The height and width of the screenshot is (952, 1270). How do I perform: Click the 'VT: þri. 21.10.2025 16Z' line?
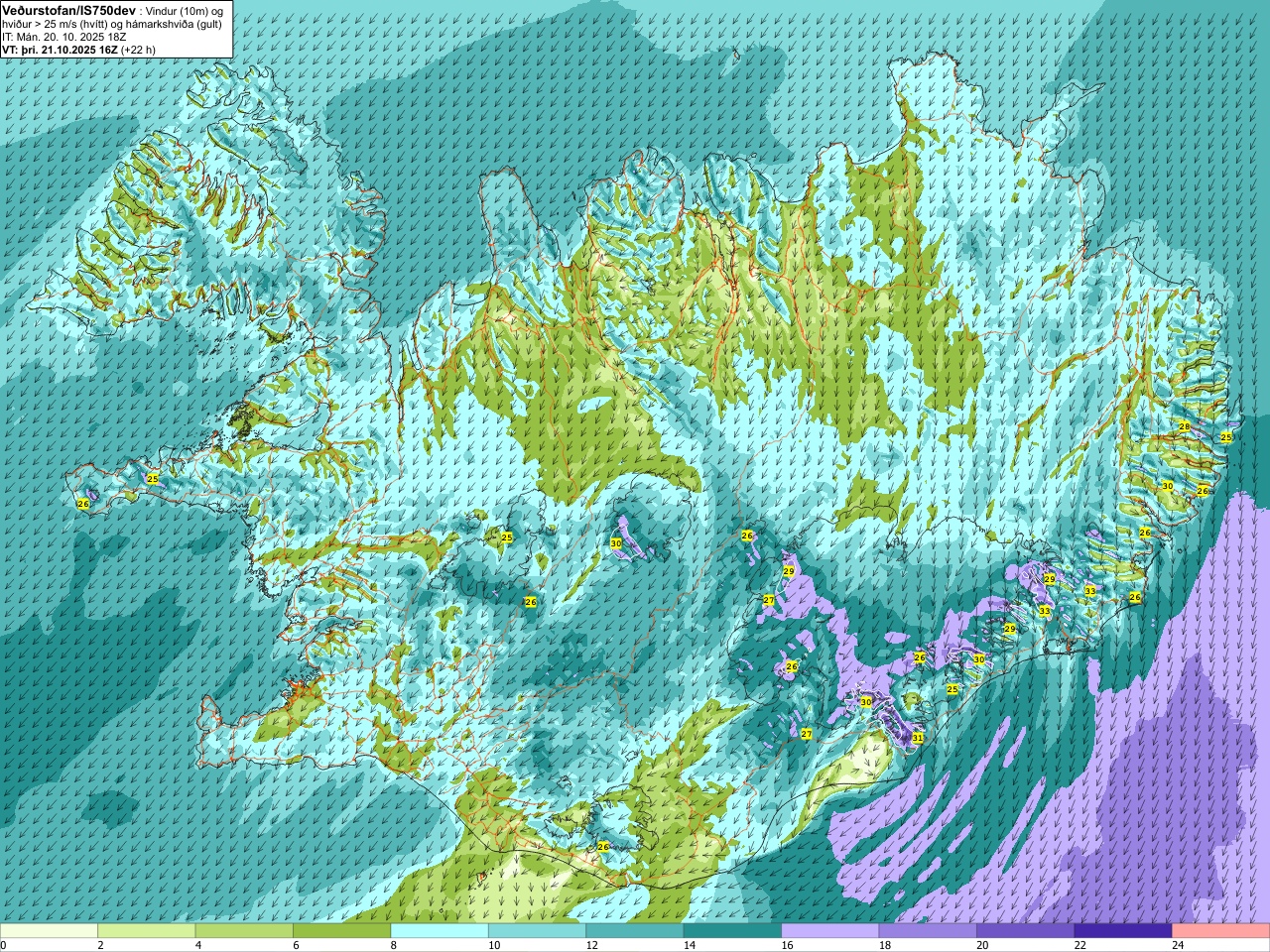[x=60, y=49]
